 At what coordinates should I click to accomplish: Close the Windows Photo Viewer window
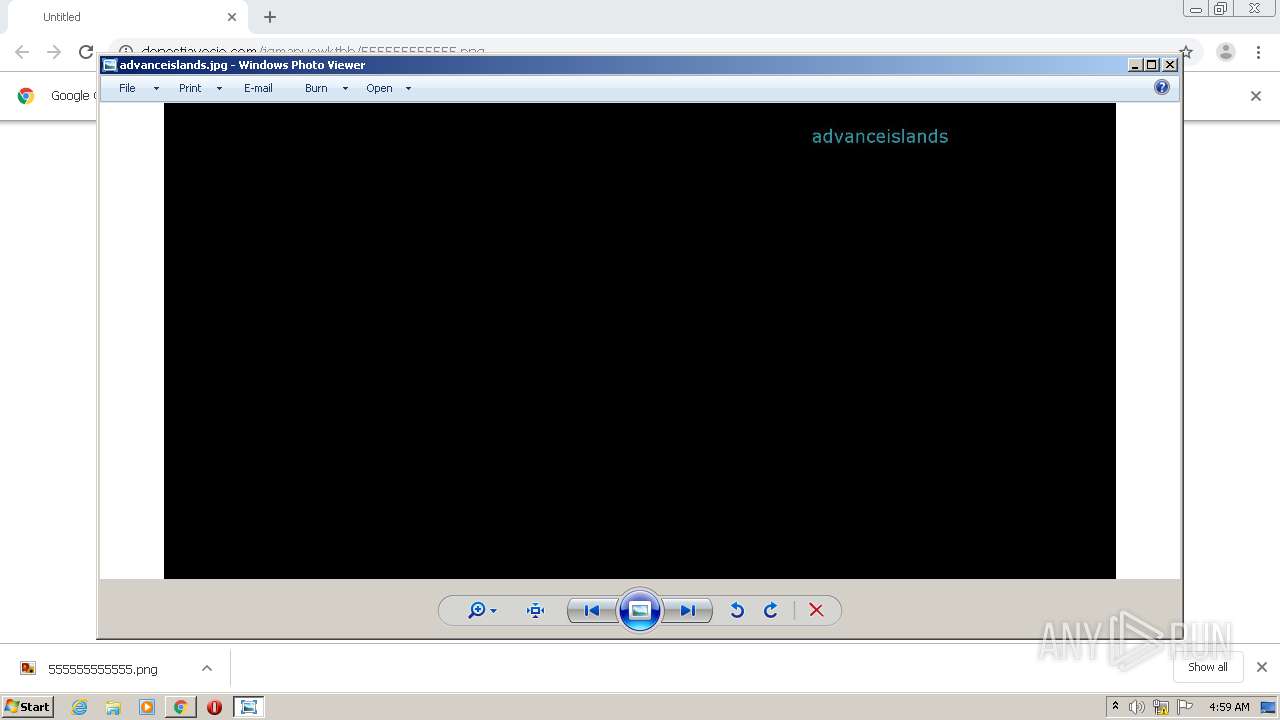coord(1169,65)
